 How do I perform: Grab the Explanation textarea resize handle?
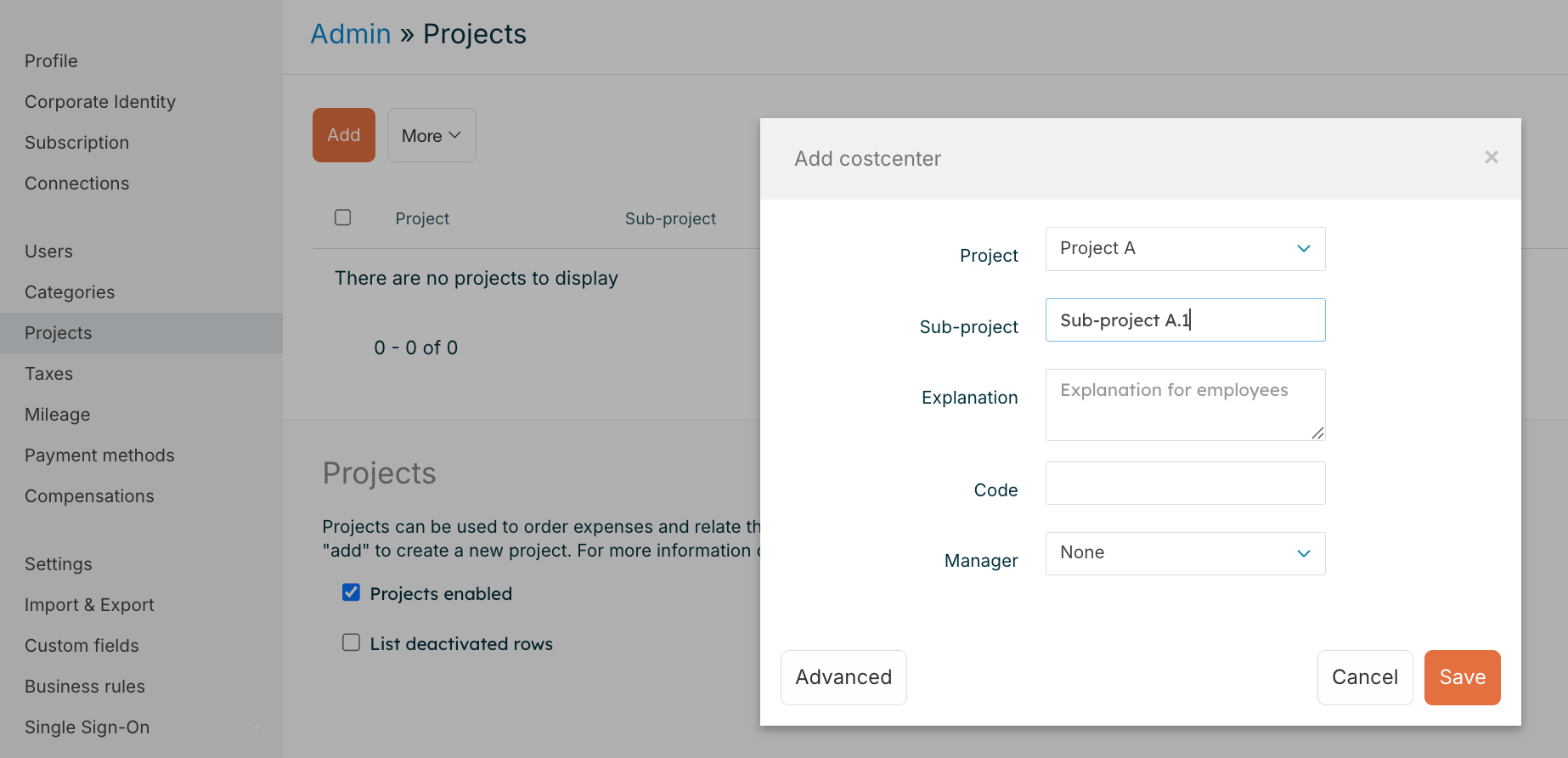pyautogui.click(x=1317, y=433)
